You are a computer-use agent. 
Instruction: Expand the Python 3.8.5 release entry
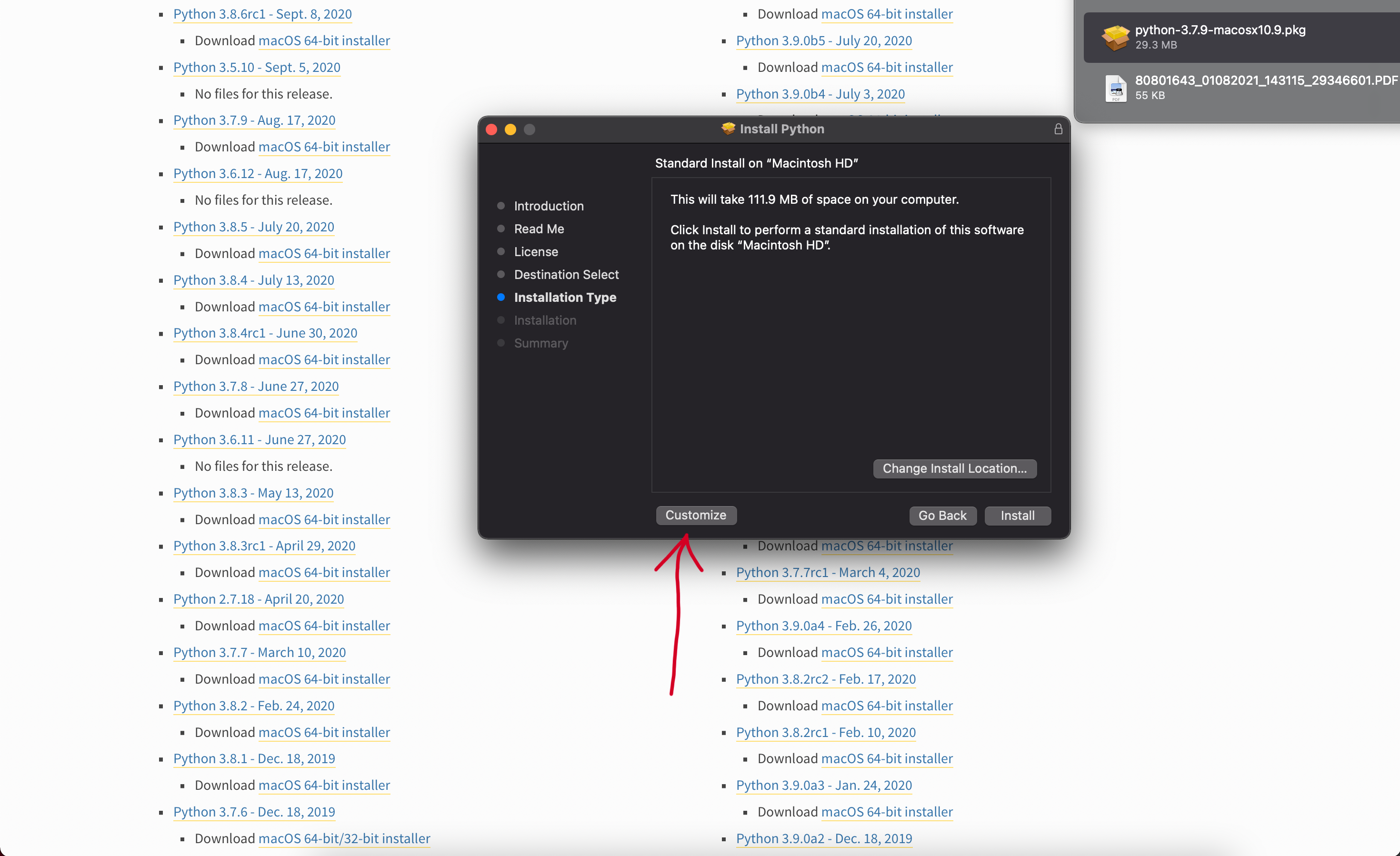click(254, 226)
